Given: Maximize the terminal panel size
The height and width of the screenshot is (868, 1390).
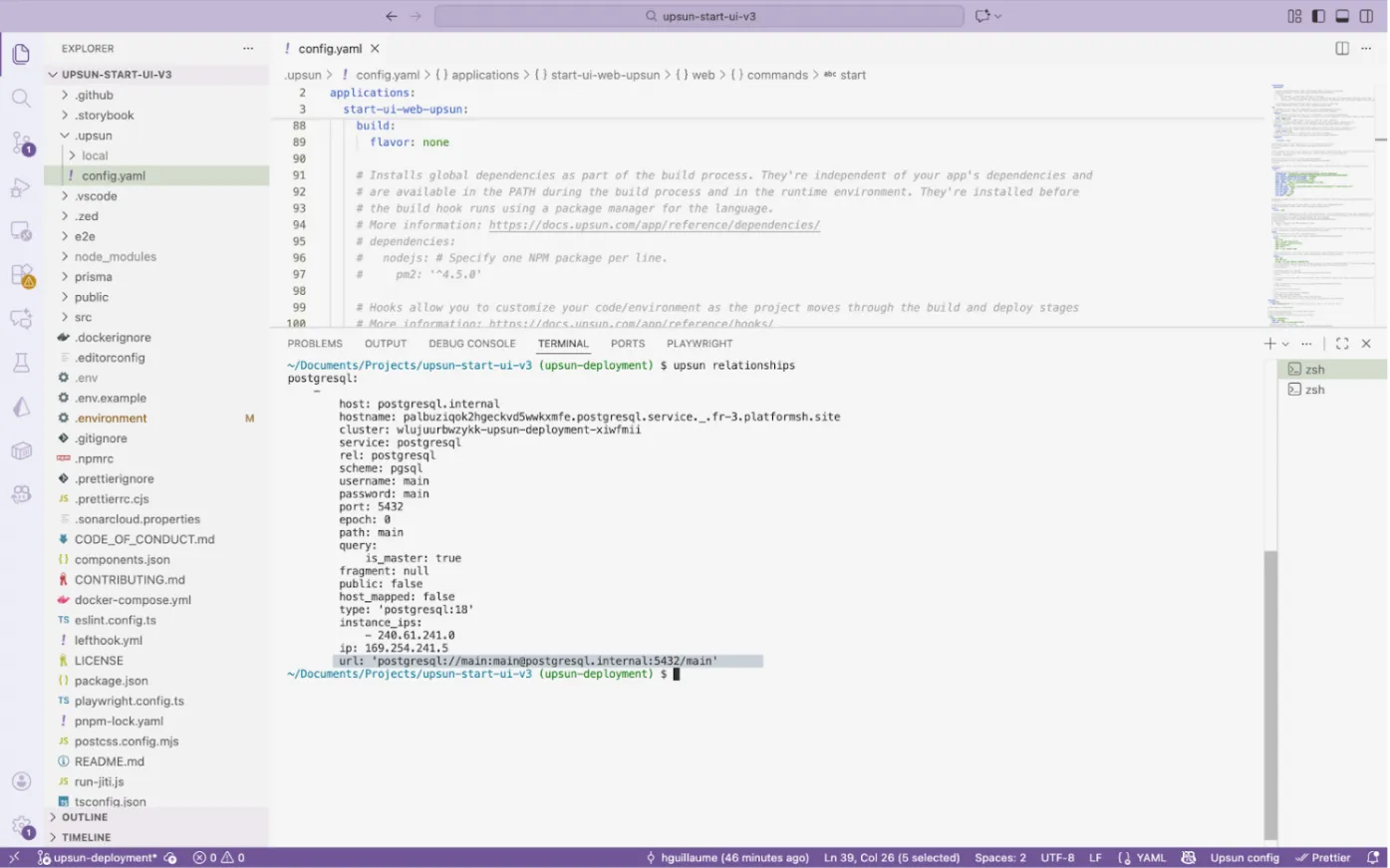Looking at the screenshot, I should click(1342, 344).
